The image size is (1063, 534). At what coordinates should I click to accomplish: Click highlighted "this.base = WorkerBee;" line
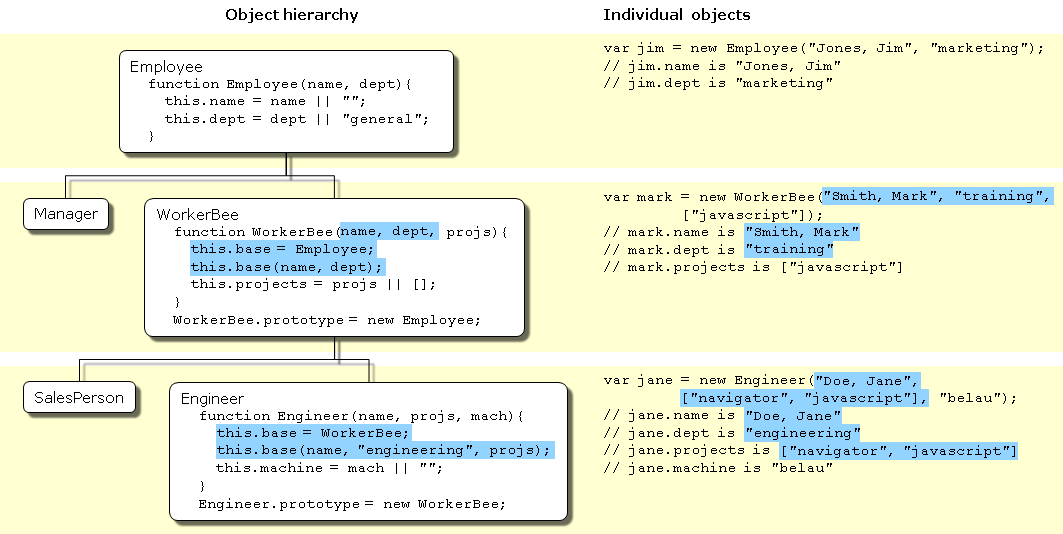coord(313,433)
